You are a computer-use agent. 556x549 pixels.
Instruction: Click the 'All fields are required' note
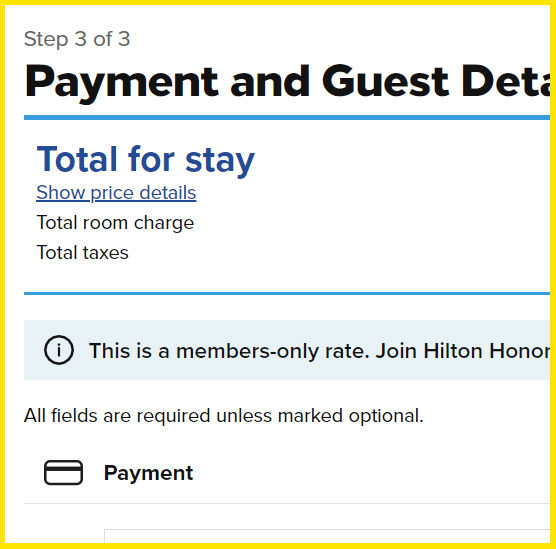pyautogui.click(x=224, y=415)
